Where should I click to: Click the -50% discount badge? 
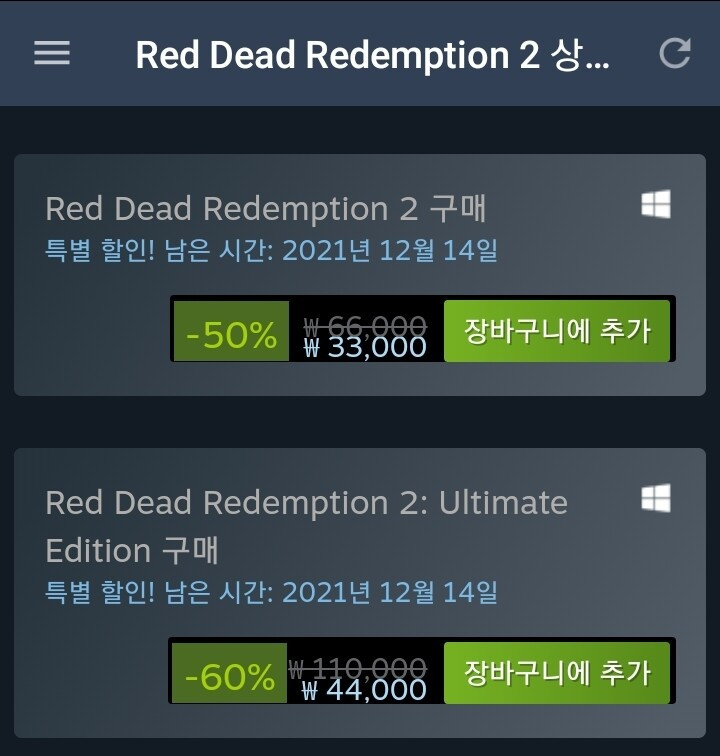pyautogui.click(x=231, y=331)
